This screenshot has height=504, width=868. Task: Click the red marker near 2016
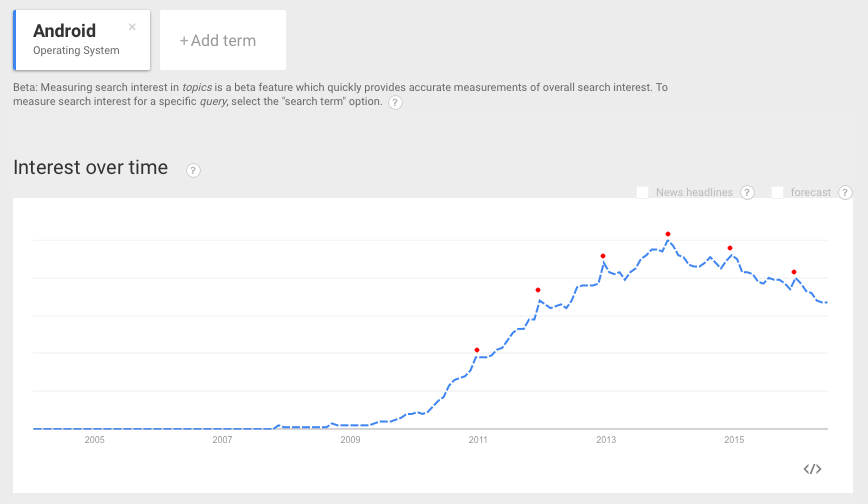tap(794, 272)
